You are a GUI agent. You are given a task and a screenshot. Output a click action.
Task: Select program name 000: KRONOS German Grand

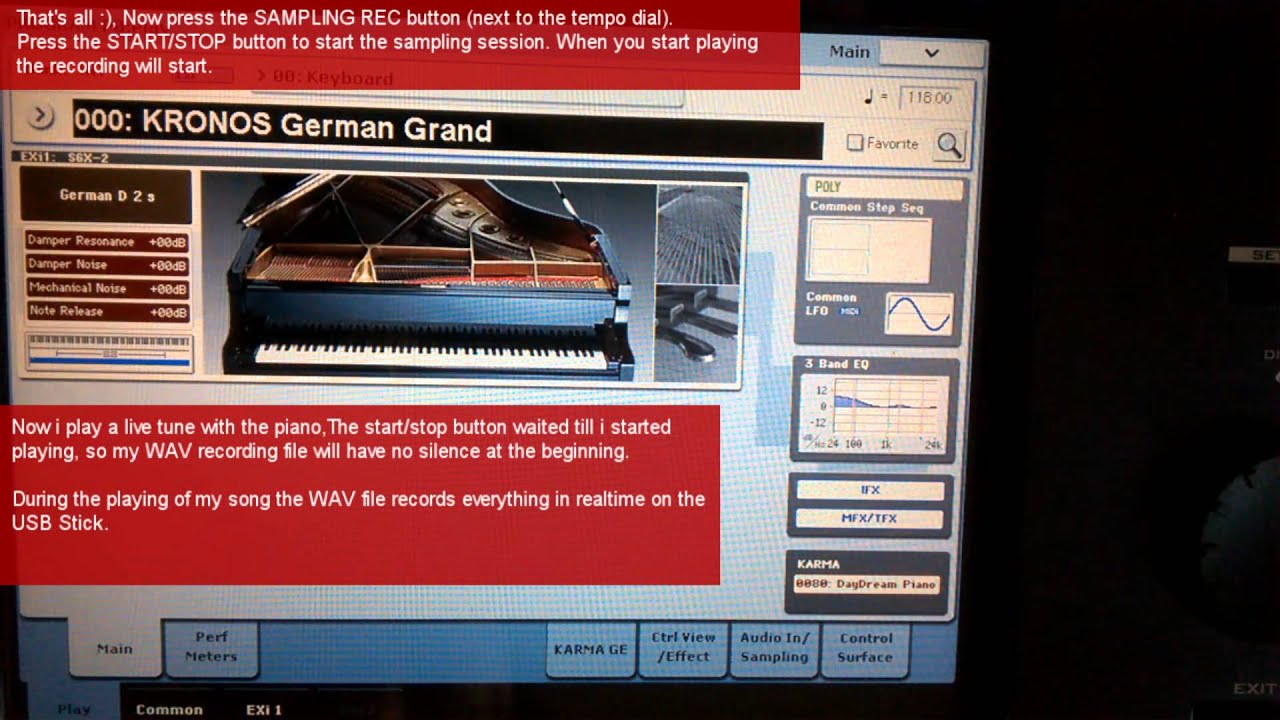pyautogui.click(x=447, y=127)
